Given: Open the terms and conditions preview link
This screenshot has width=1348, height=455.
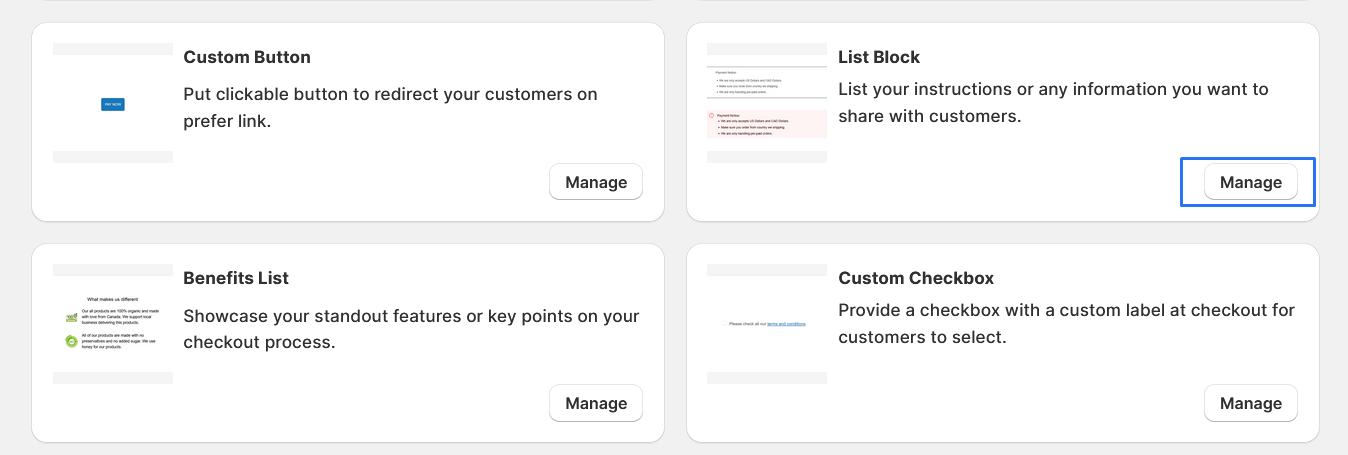Looking at the screenshot, I should [786, 324].
